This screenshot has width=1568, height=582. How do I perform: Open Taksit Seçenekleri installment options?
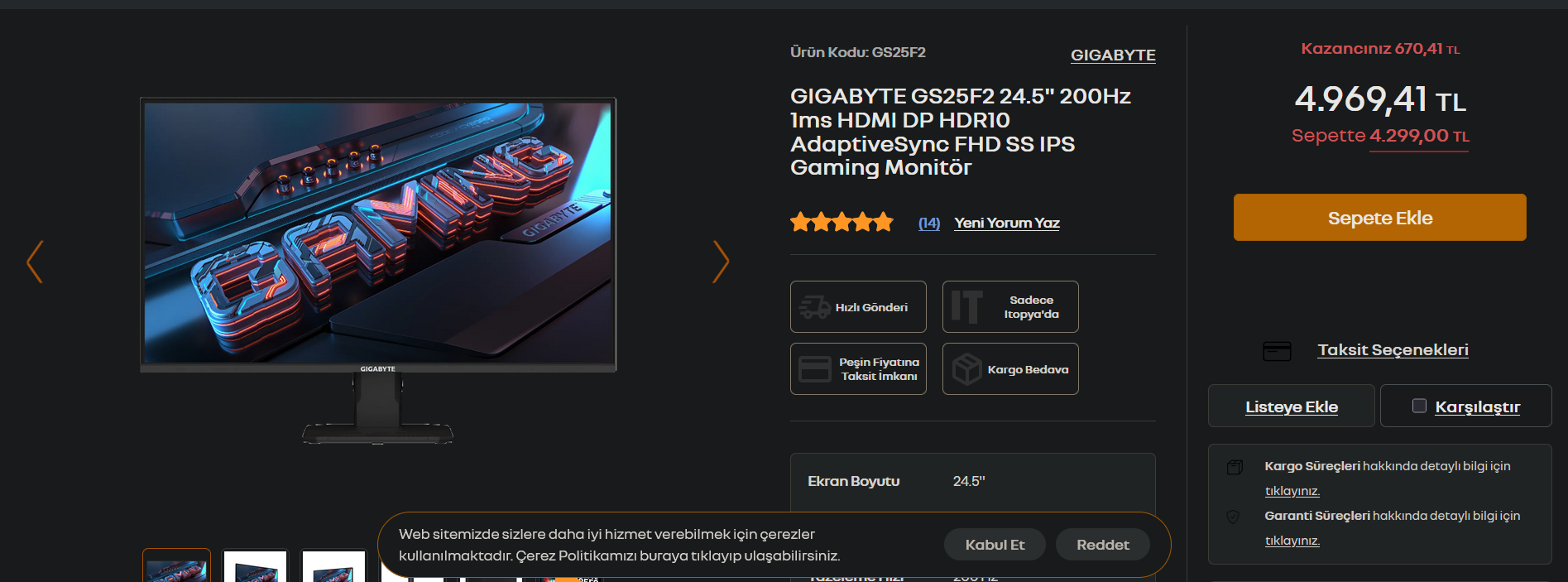1393,350
